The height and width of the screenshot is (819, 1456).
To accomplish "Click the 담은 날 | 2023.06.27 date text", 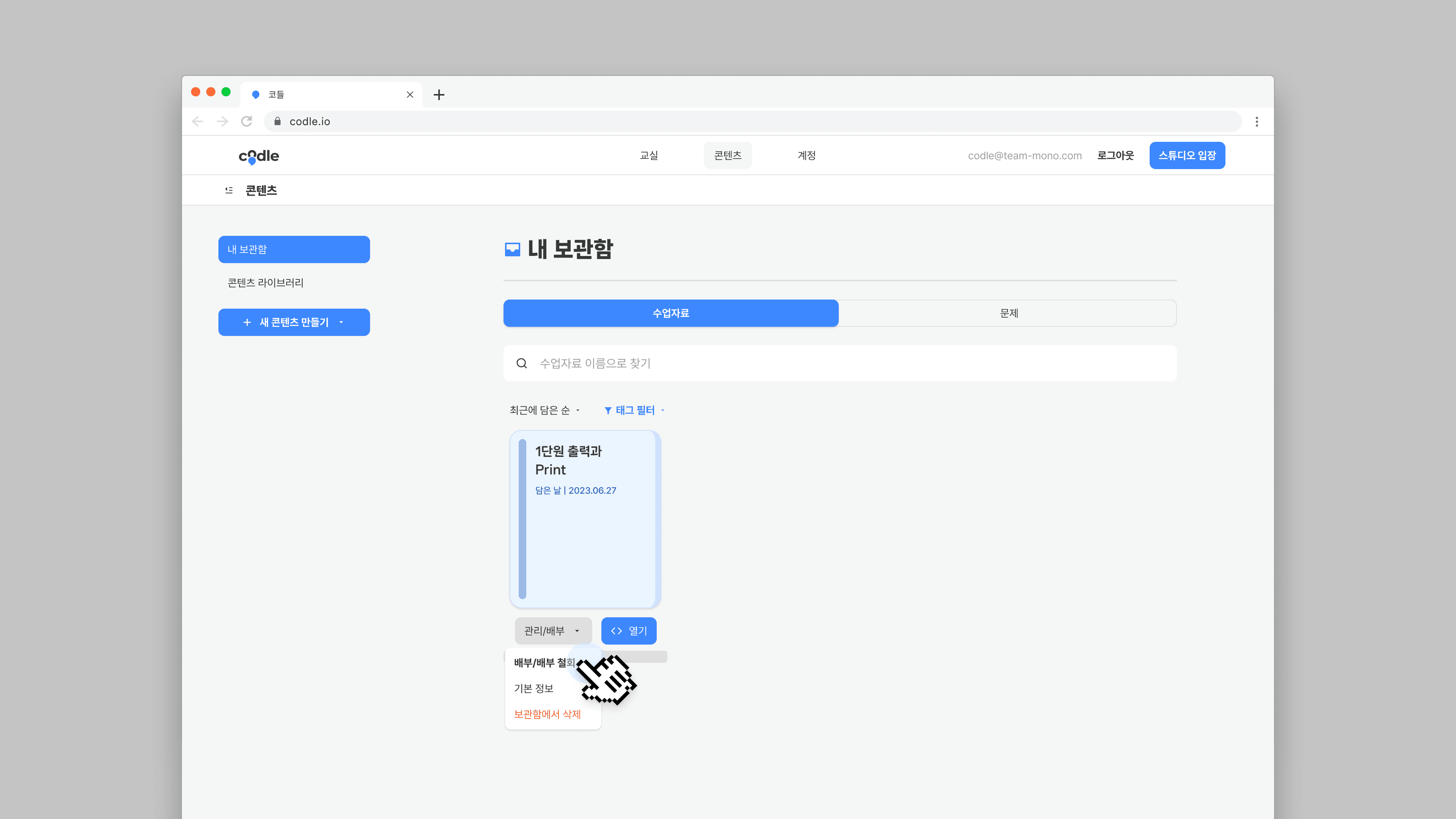I will coord(576,491).
